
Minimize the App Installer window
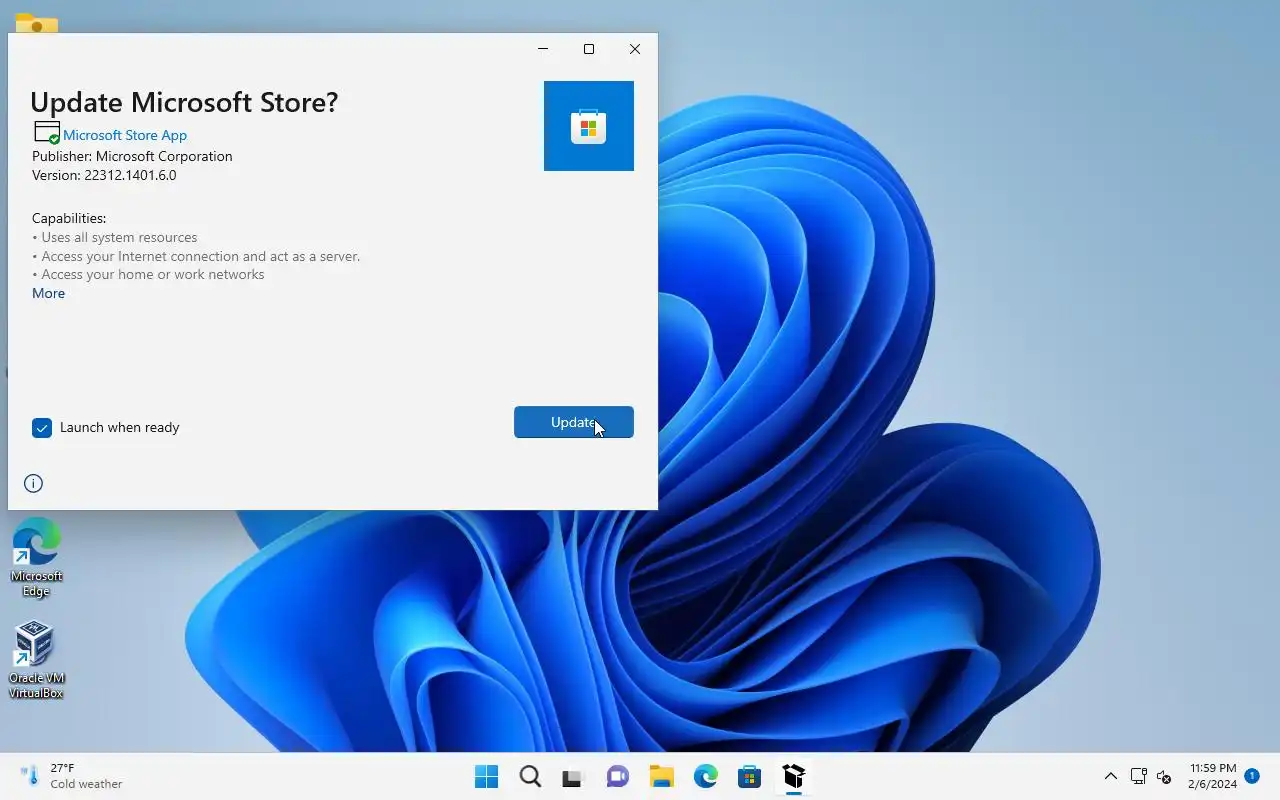pos(543,49)
